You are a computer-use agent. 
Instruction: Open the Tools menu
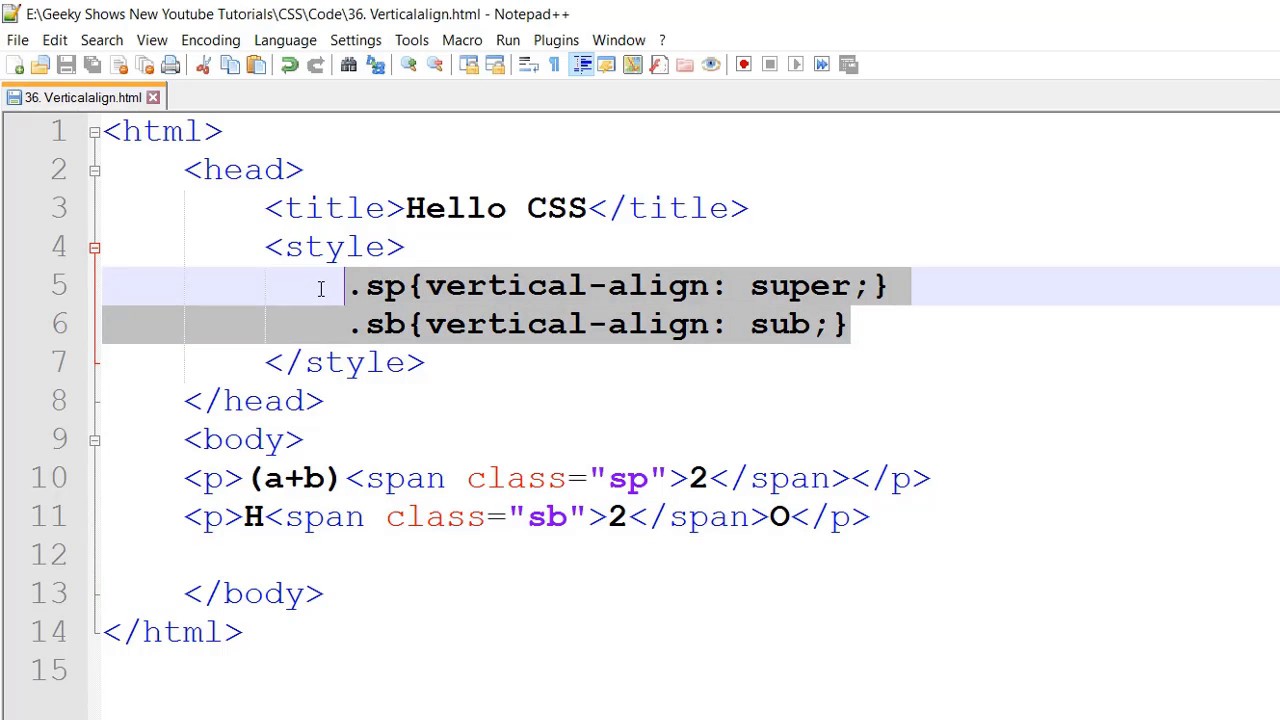[x=412, y=40]
